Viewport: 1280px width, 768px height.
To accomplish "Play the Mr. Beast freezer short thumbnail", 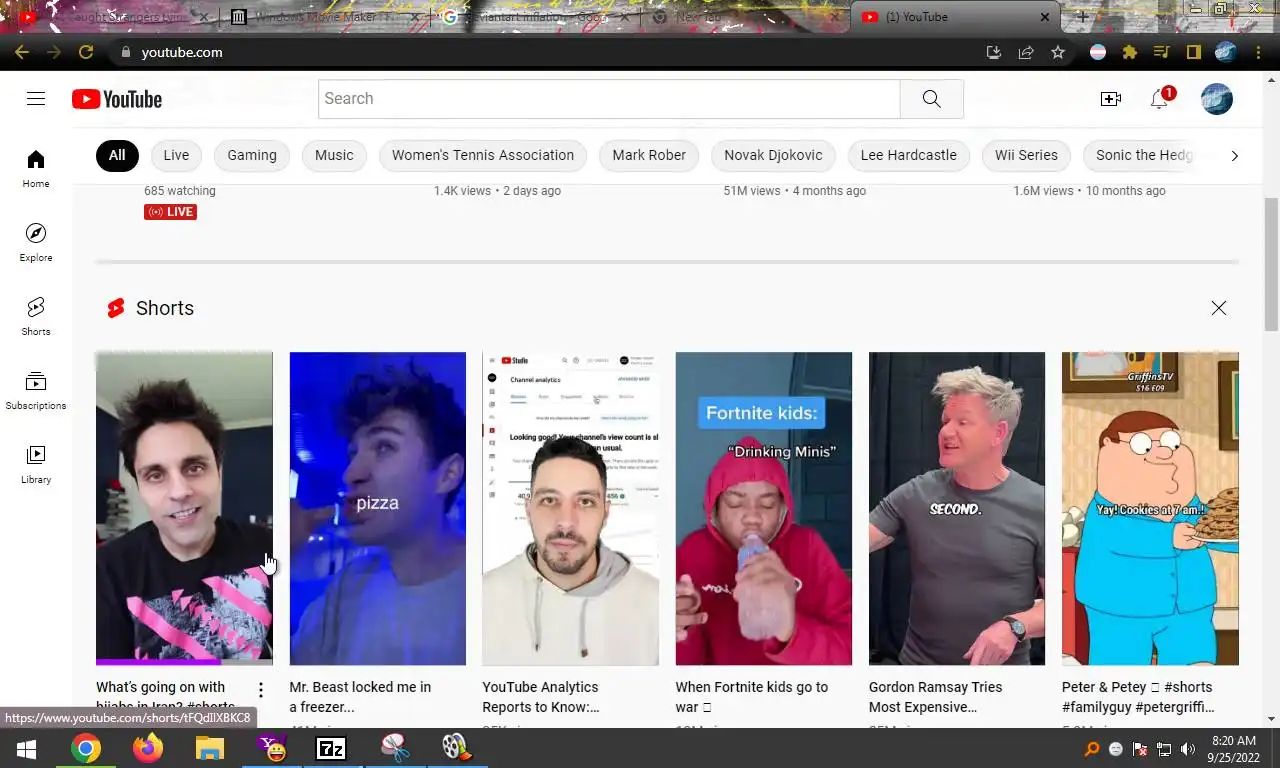I will tap(377, 508).
